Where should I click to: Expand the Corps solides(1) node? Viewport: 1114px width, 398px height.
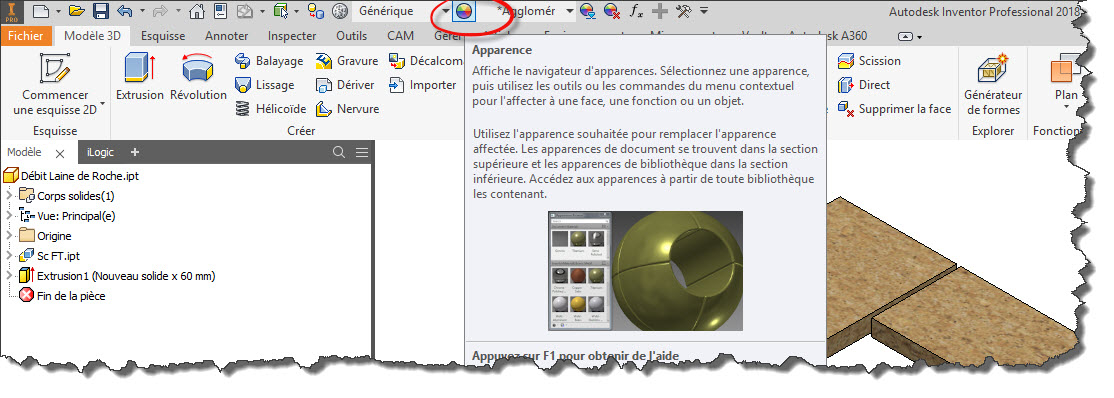pos(9,195)
